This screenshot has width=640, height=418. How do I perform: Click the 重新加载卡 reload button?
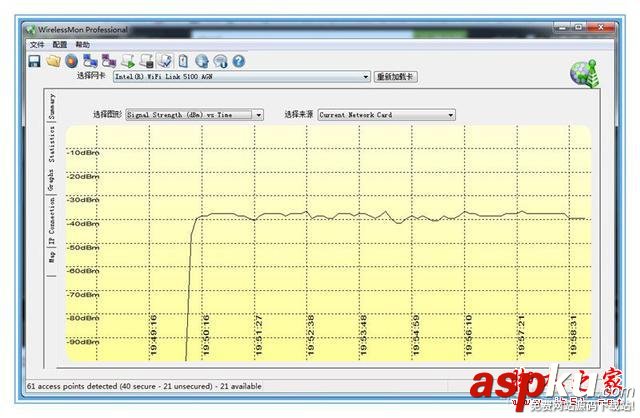point(396,77)
